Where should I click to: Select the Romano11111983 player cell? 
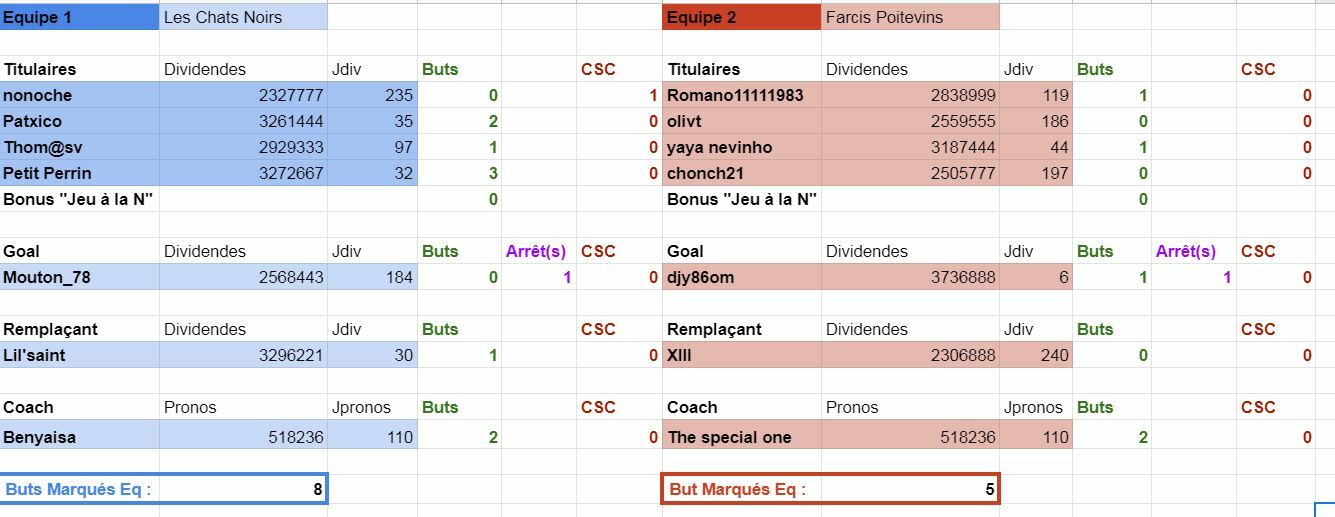coord(741,95)
